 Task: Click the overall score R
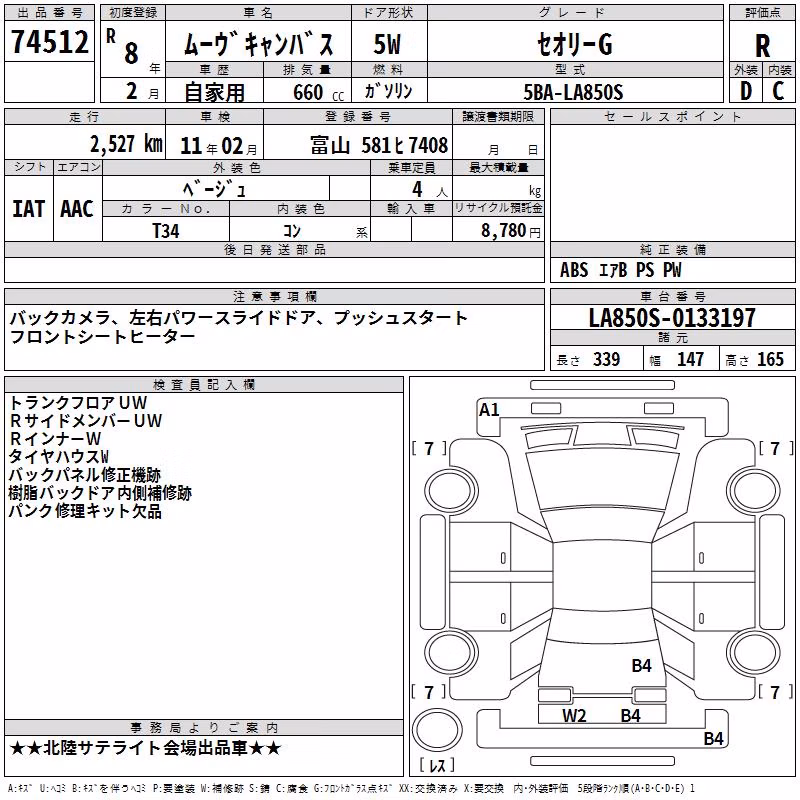coord(762,46)
